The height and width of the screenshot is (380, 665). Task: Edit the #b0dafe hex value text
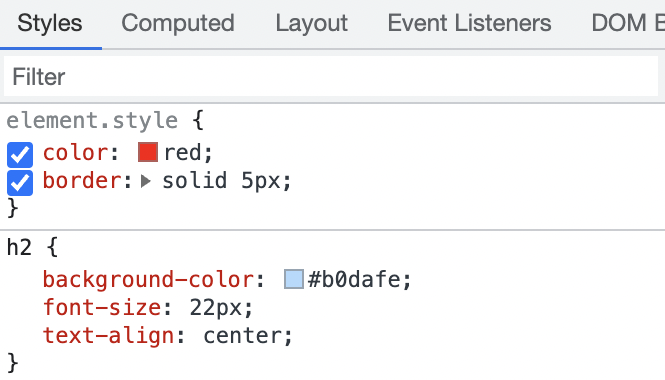(x=354, y=279)
